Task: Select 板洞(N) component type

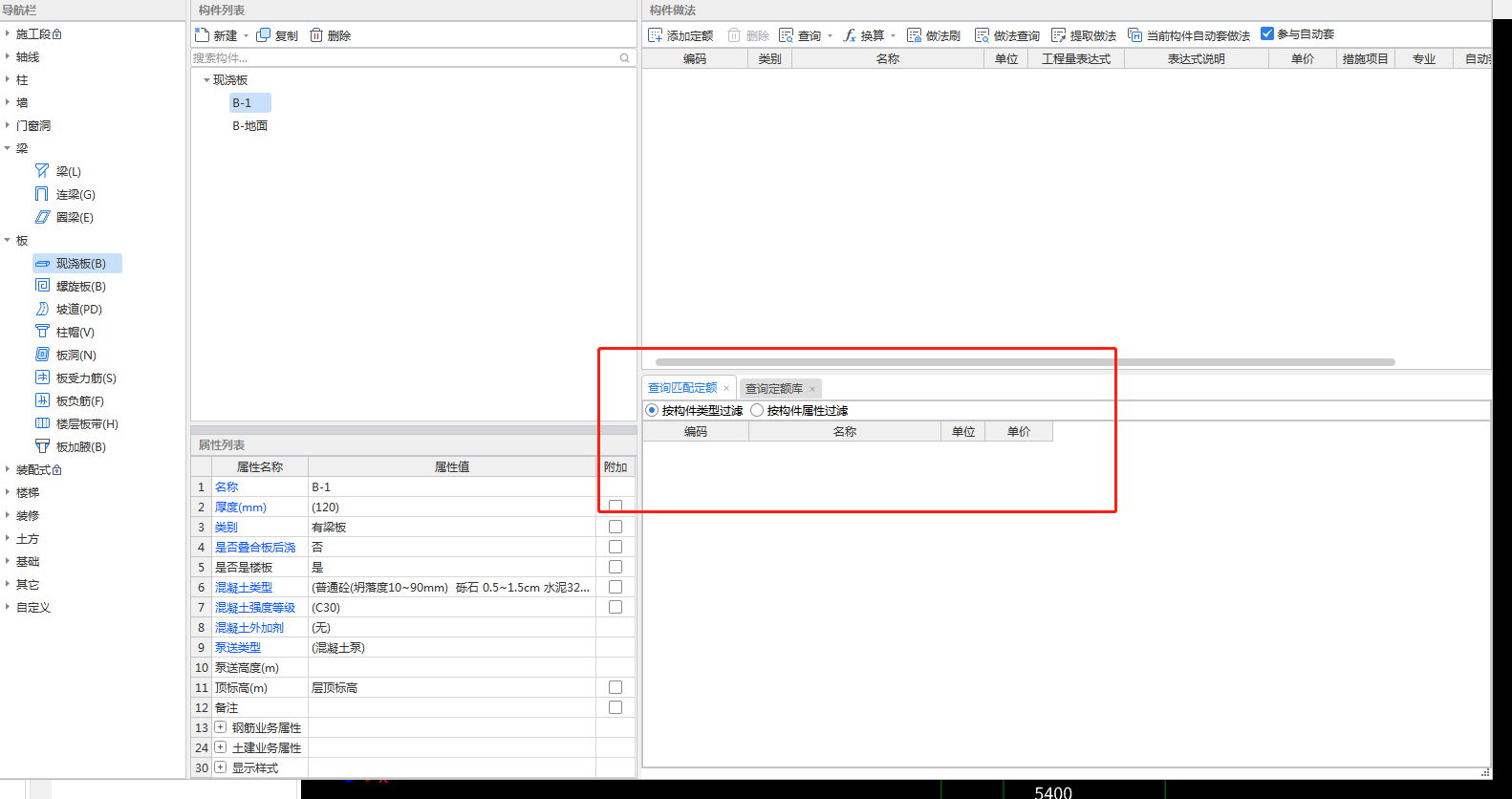Action: point(76,355)
